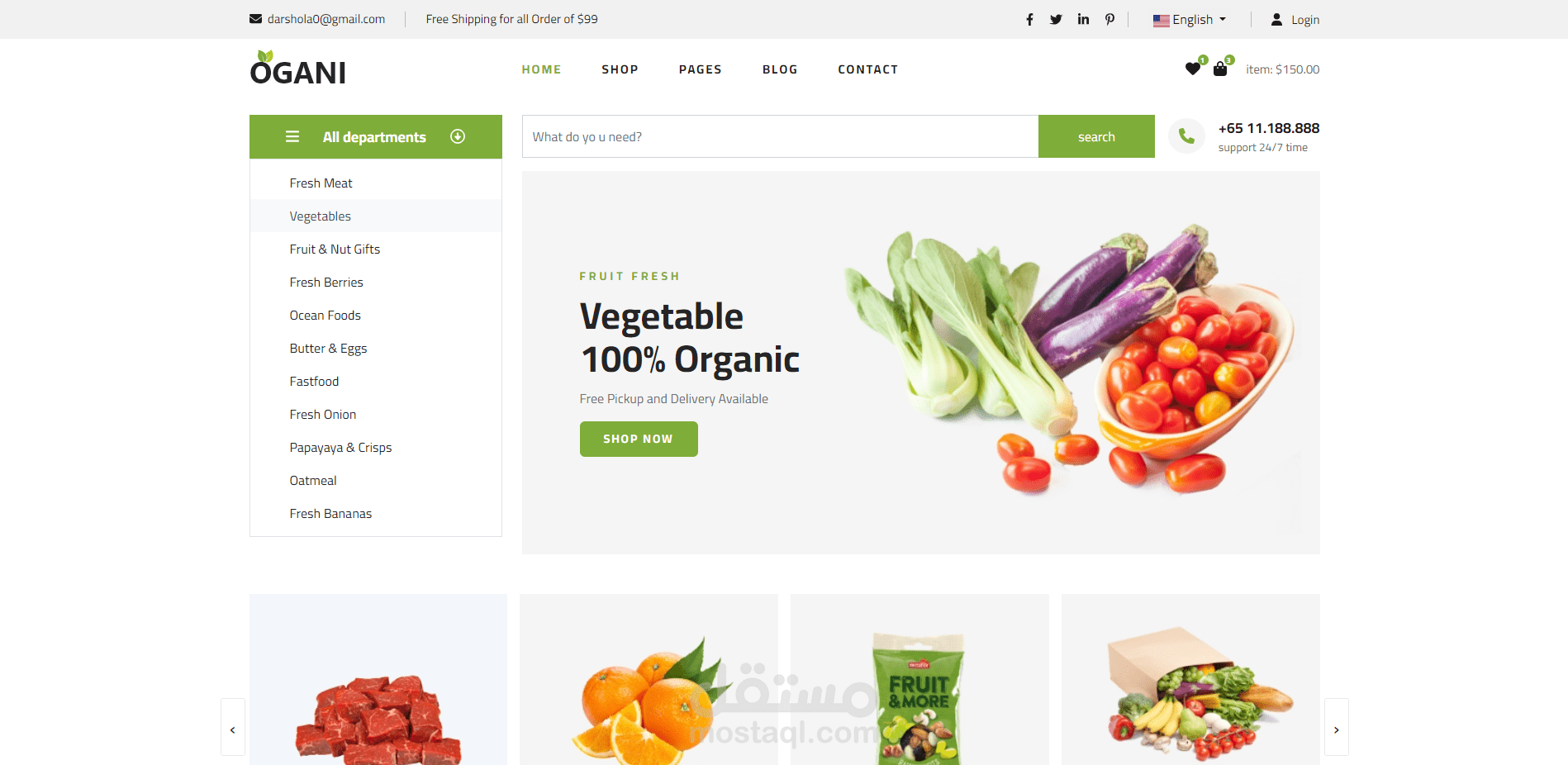Click the OGANI logo
Image resolution: width=1568 pixels, height=765 pixels.
pos(298,69)
